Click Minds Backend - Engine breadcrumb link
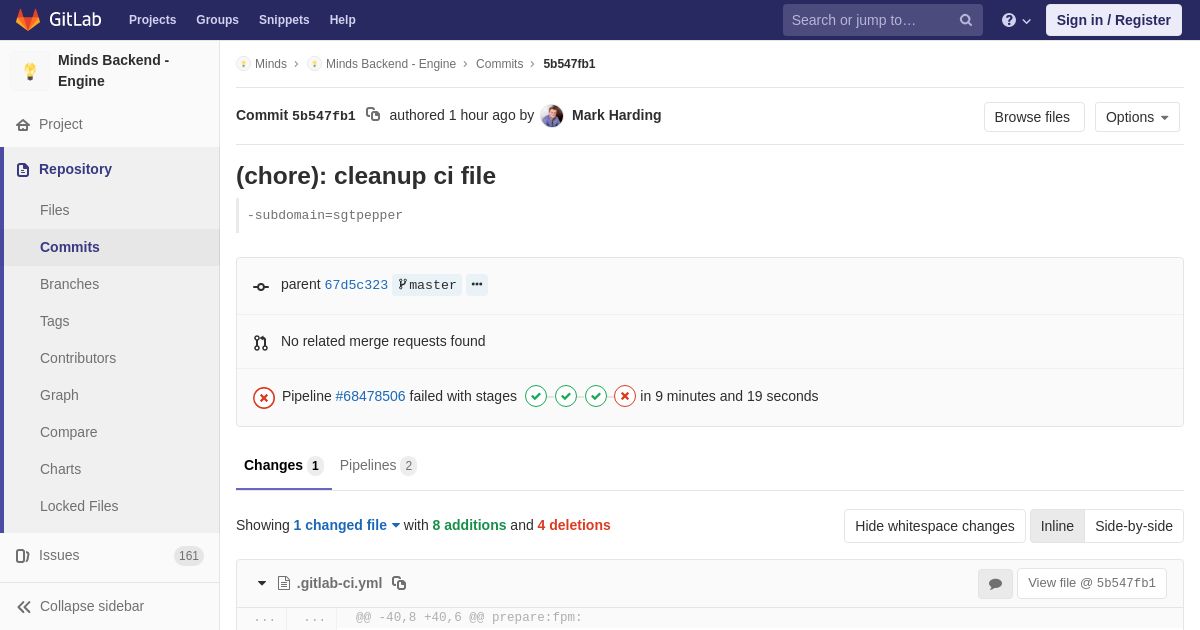This screenshot has height=630, width=1200. point(391,64)
